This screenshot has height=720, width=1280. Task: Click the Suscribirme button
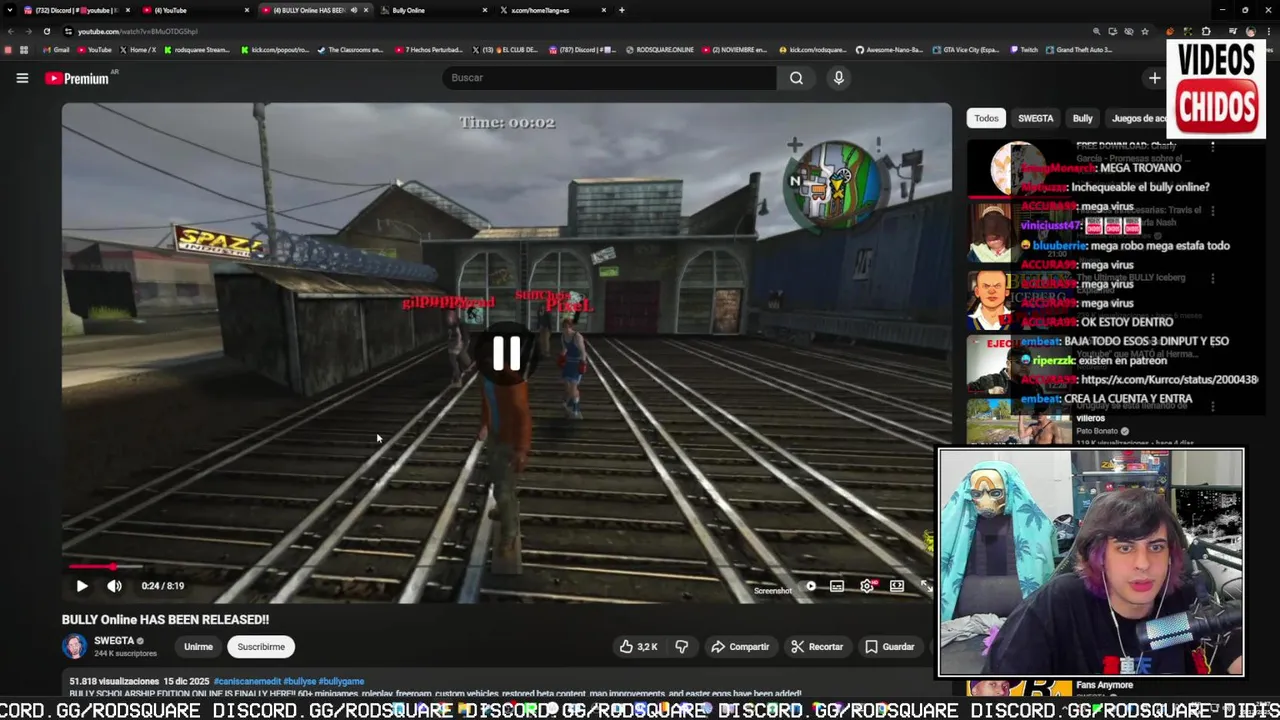point(261,647)
